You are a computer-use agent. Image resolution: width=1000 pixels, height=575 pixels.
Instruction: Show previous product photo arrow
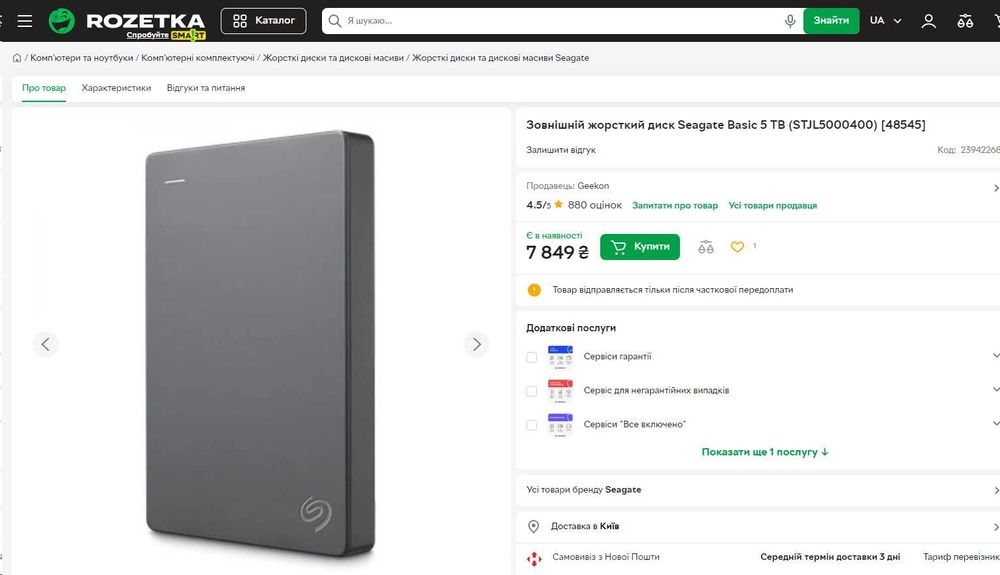pos(45,344)
